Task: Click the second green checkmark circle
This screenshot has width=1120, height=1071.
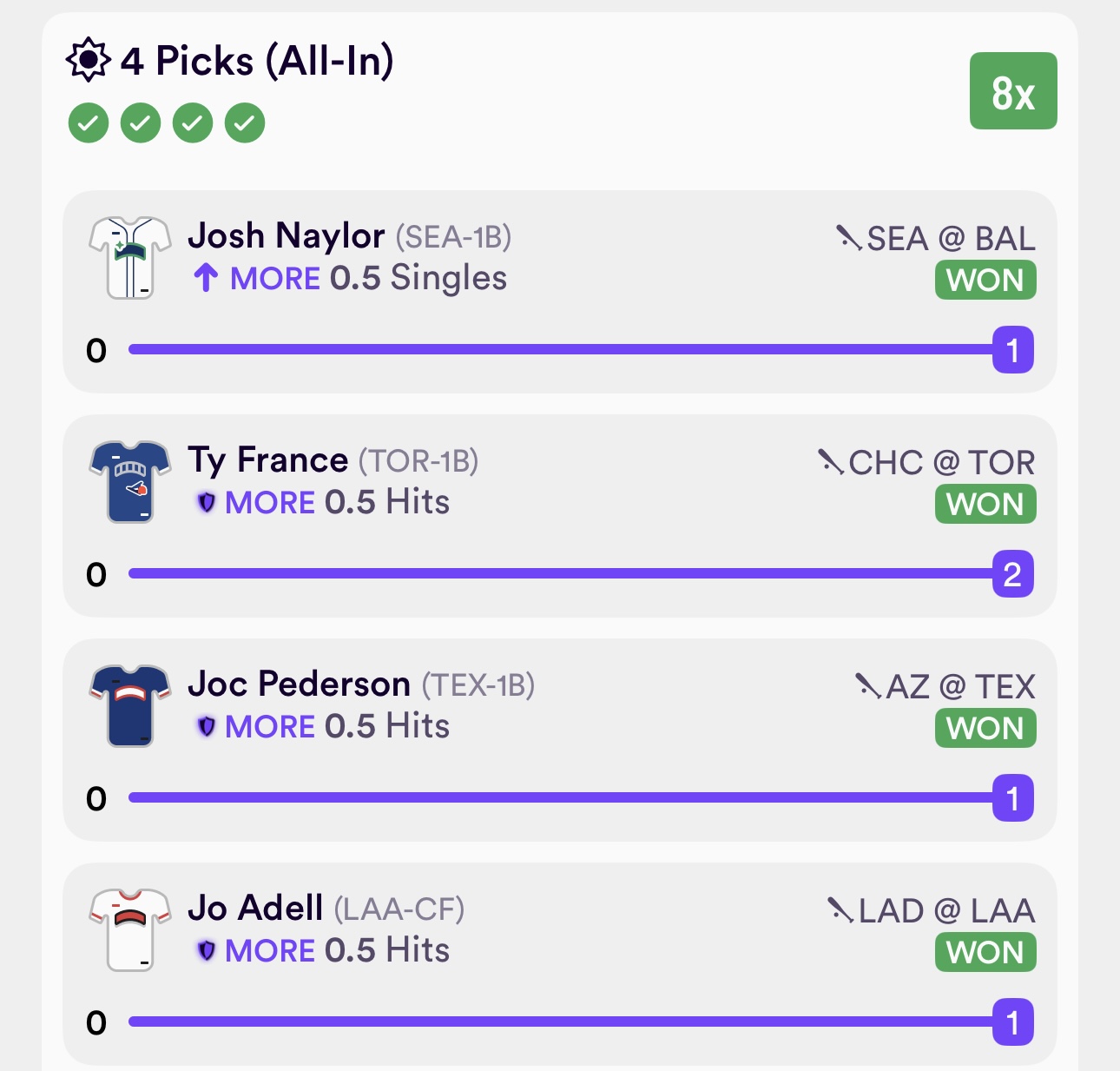Action: pos(141,123)
